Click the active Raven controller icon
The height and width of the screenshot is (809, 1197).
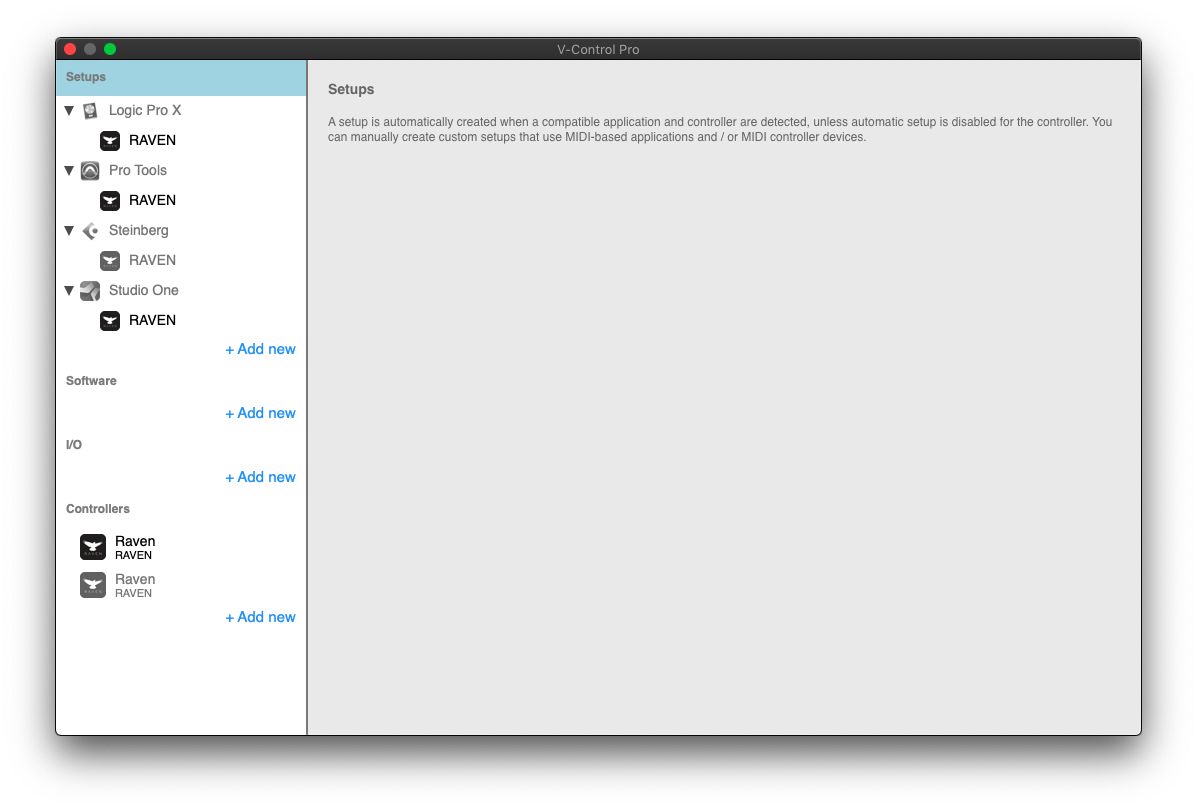click(x=93, y=547)
